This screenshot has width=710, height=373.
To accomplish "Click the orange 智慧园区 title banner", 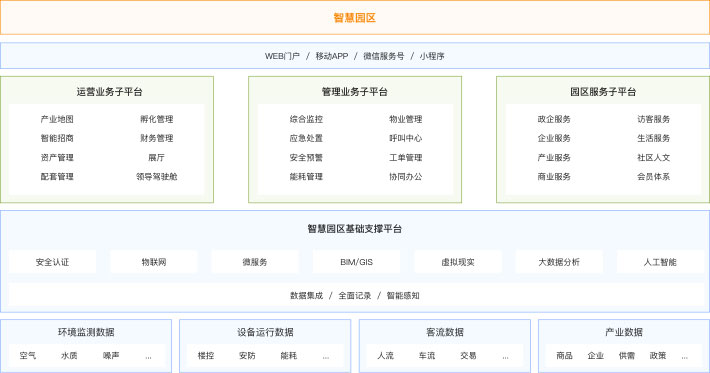I will click(355, 18).
